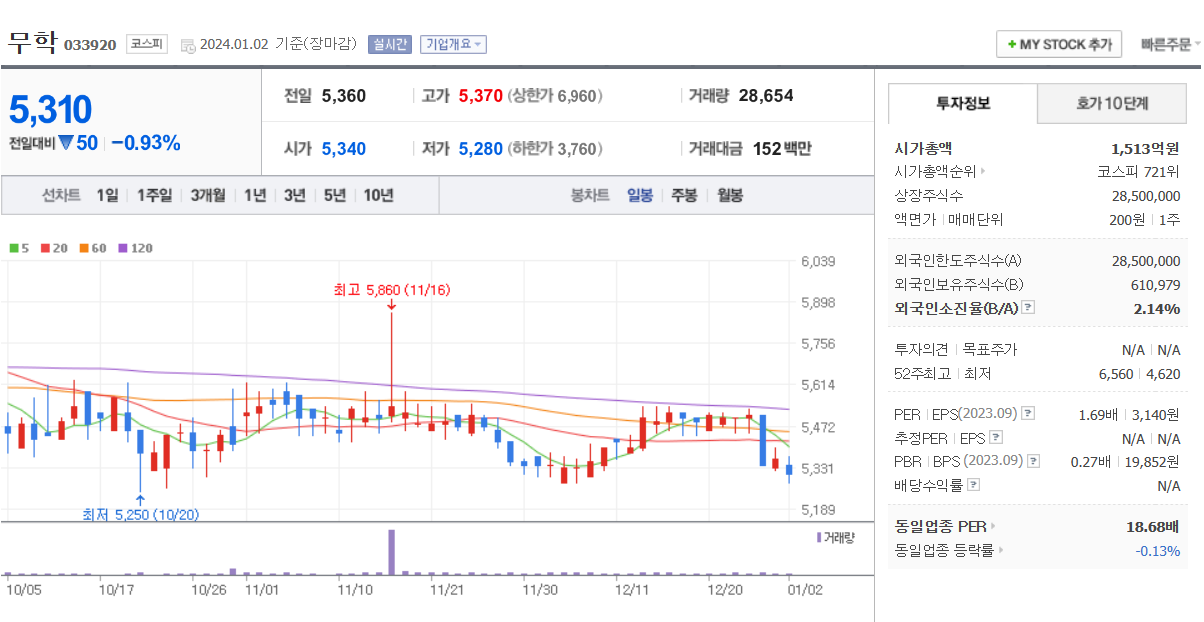The height and width of the screenshot is (622, 1204).
Task: Select the 1일 line chart period
Action: 107,195
